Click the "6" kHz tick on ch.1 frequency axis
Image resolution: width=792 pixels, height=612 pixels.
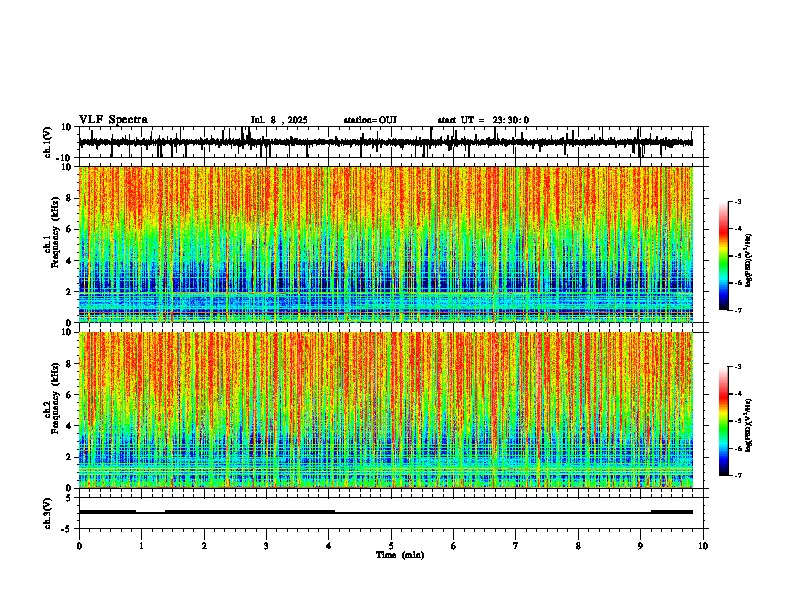[x=69, y=230]
